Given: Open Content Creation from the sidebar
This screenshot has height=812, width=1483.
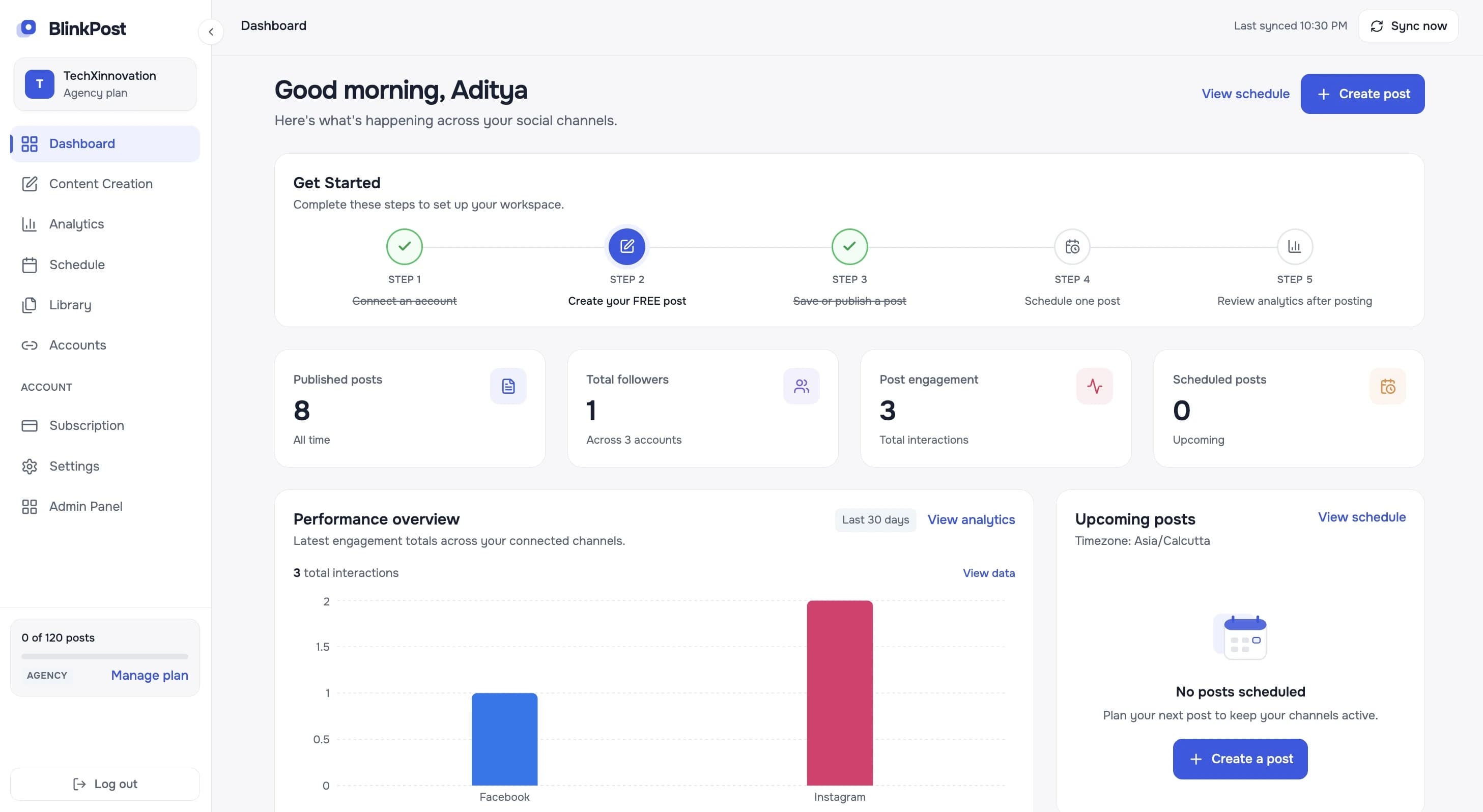Looking at the screenshot, I should [x=105, y=184].
